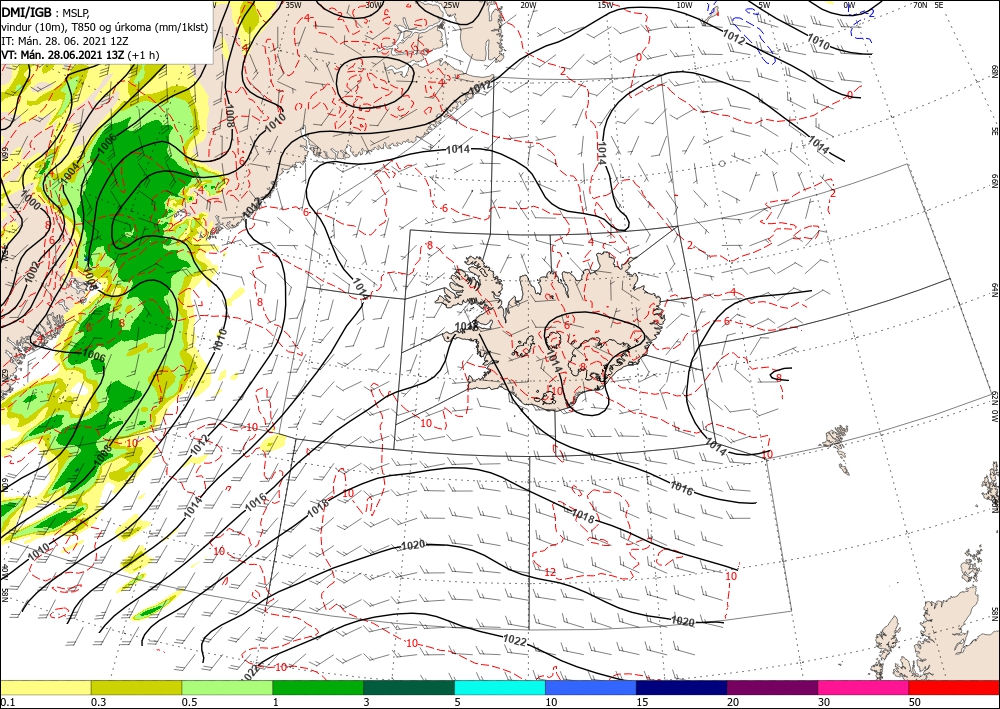The image size is (1000, 709).
Task: Click the red "12" temperature contour label
Action: pos(550,572)
